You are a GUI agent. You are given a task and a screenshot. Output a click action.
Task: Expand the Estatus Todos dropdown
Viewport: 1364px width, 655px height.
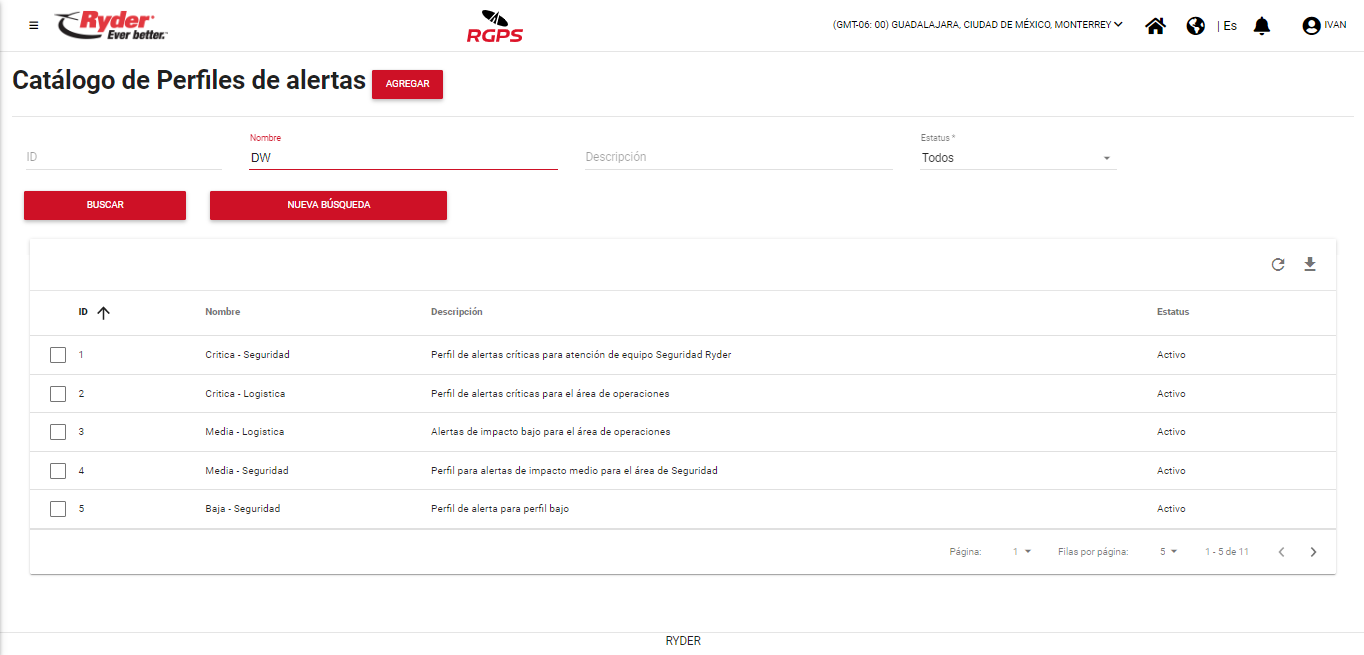pos(1017,158)
